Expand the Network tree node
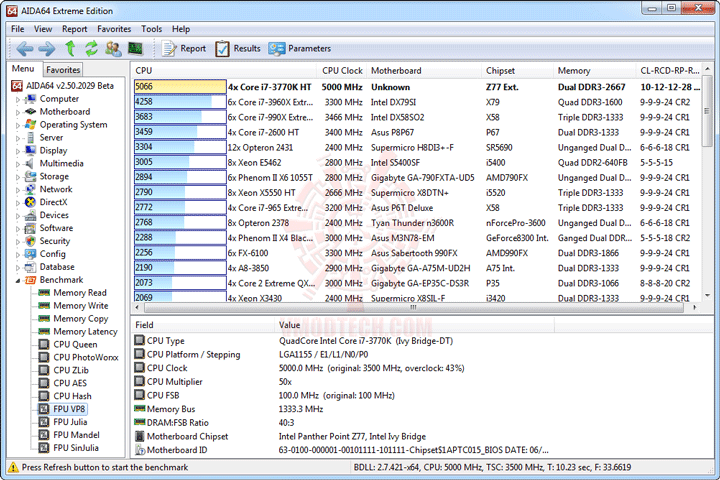This screenshot has height=480, width=720. point(18,190)
